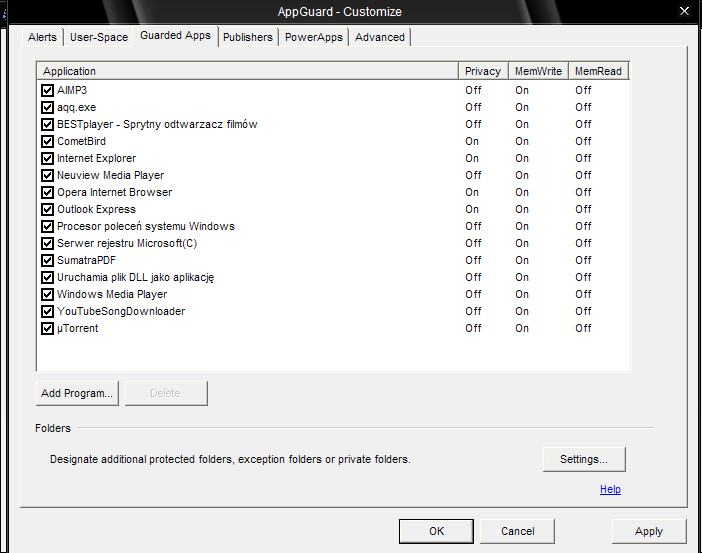Select the Opera Internet Browser entry
Screen dimensions: 702x553
[115, 193]
